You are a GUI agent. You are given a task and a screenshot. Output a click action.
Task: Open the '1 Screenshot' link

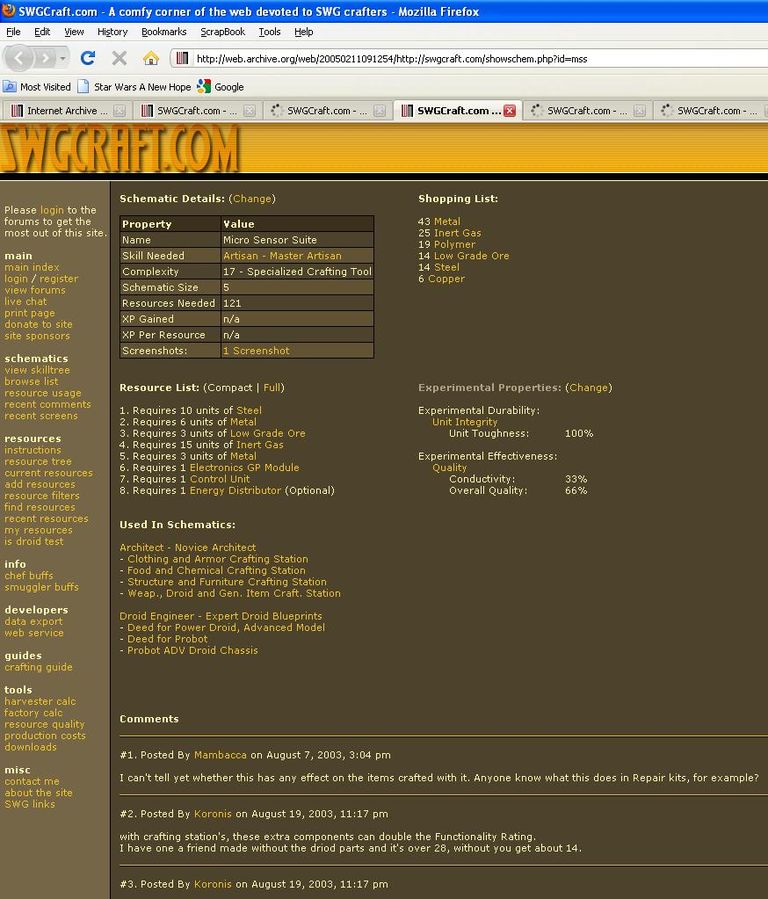coord(256,351)
